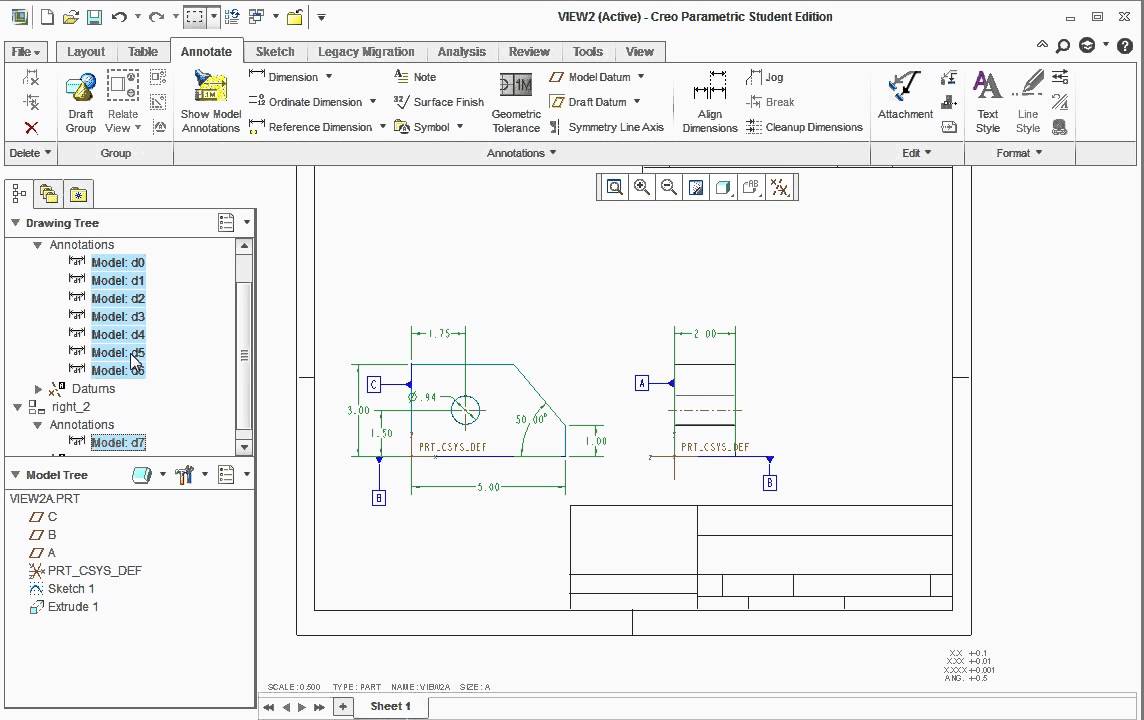
Task: Open the Draft Datum dropdown arrow
Action: click(636, 101)
